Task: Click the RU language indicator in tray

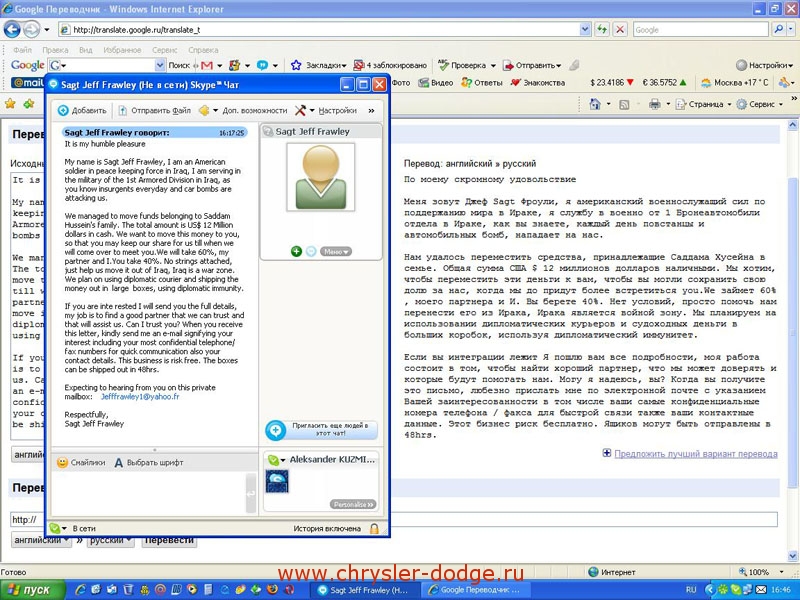Action: pos(691,590)
